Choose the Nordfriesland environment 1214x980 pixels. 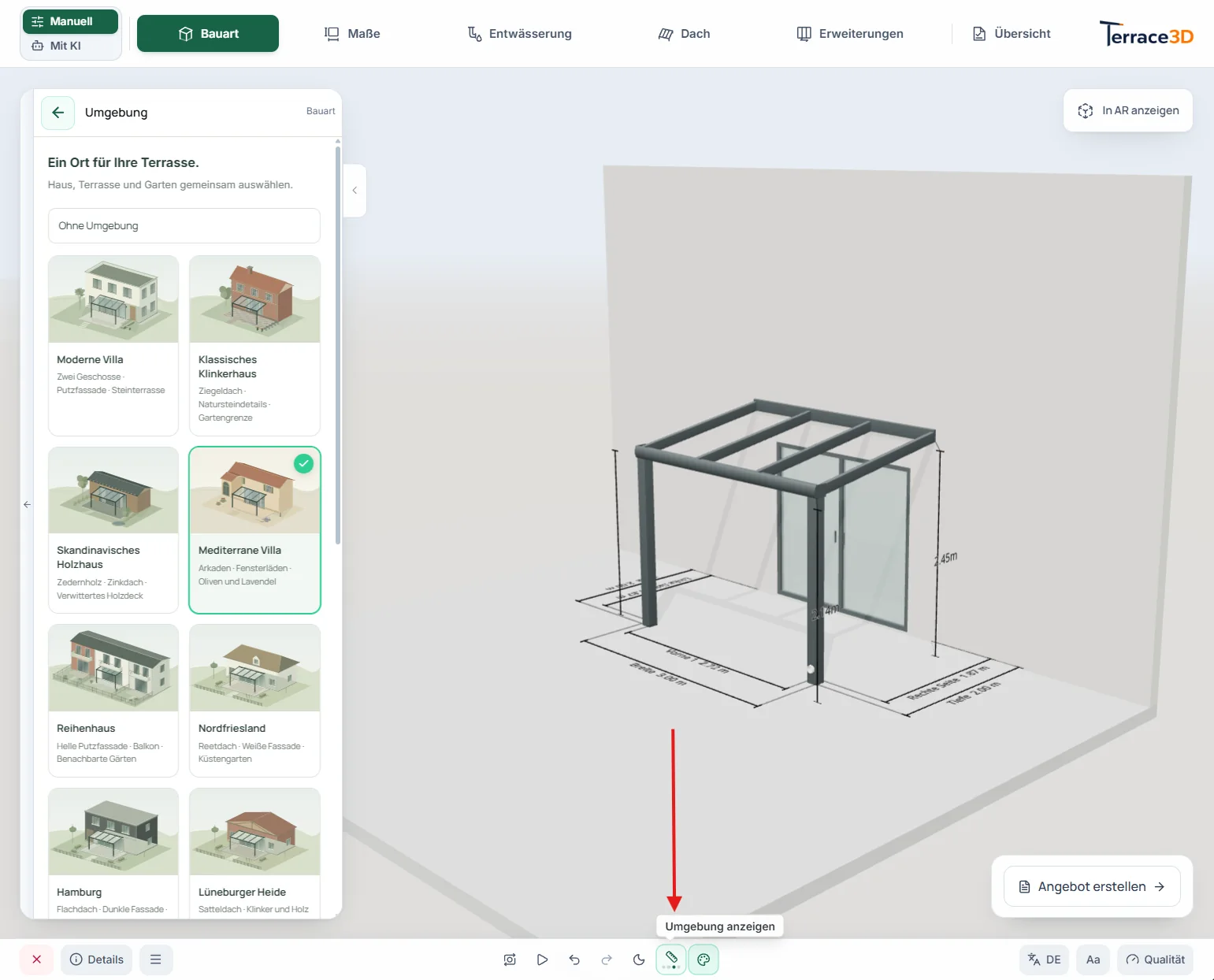254,701
